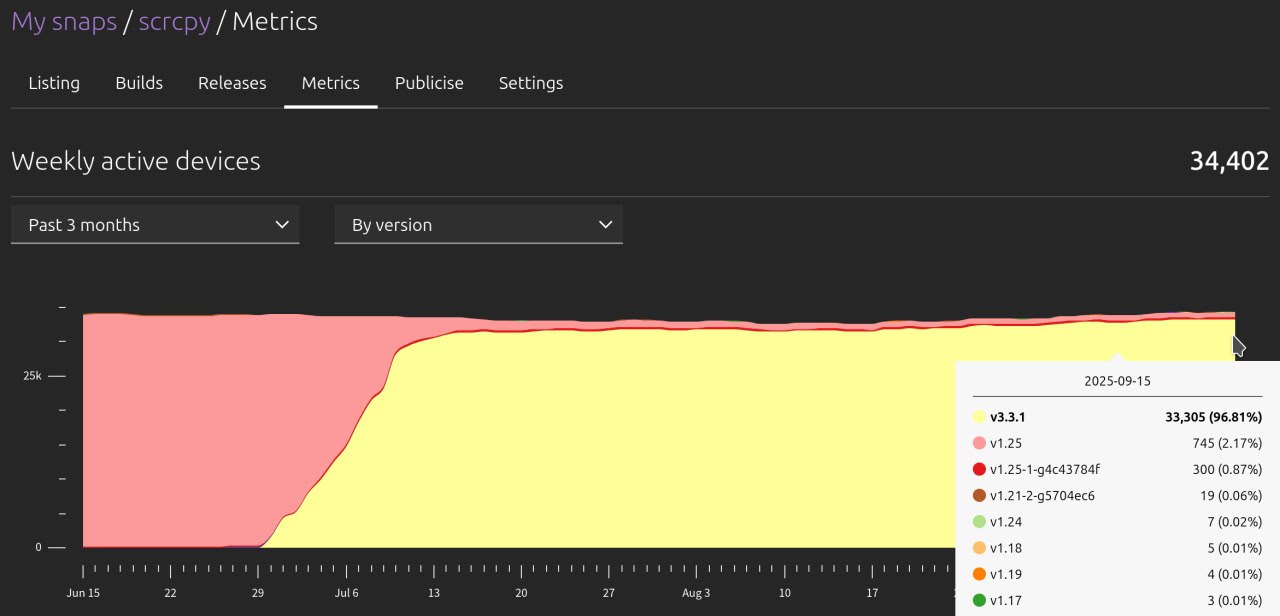Click the yellow v3.3.1 legend swatch

[x=979, y=417]
